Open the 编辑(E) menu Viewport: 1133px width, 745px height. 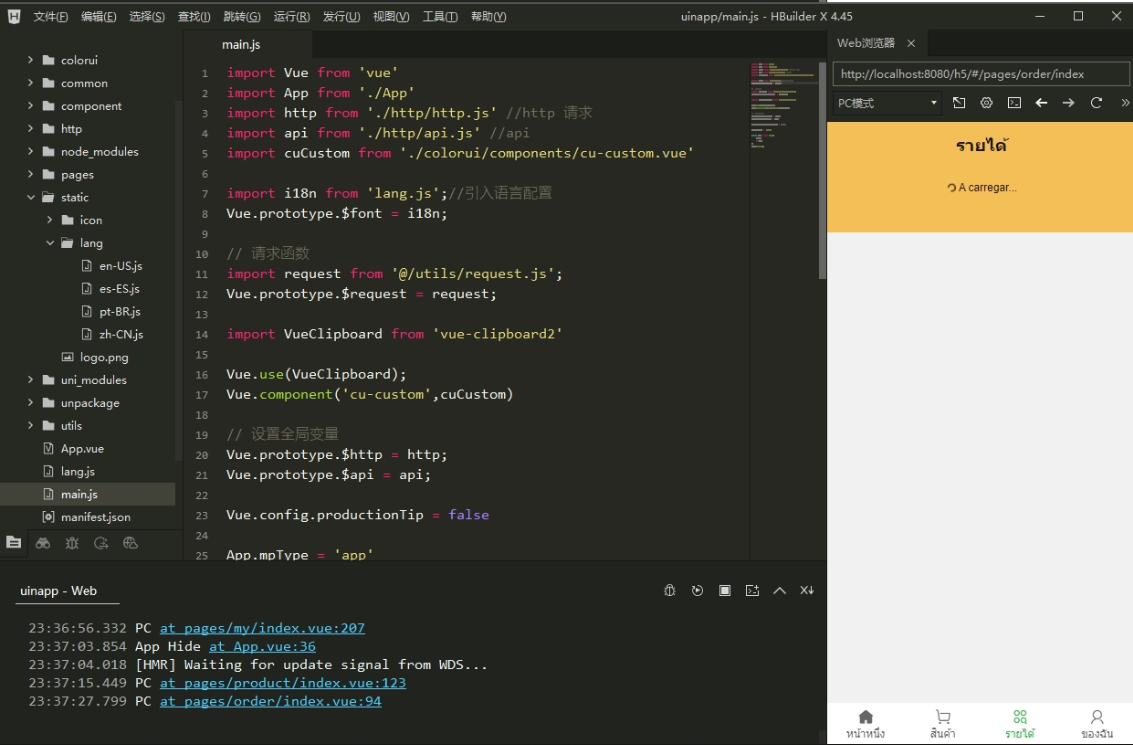click(x=98, y=17)
